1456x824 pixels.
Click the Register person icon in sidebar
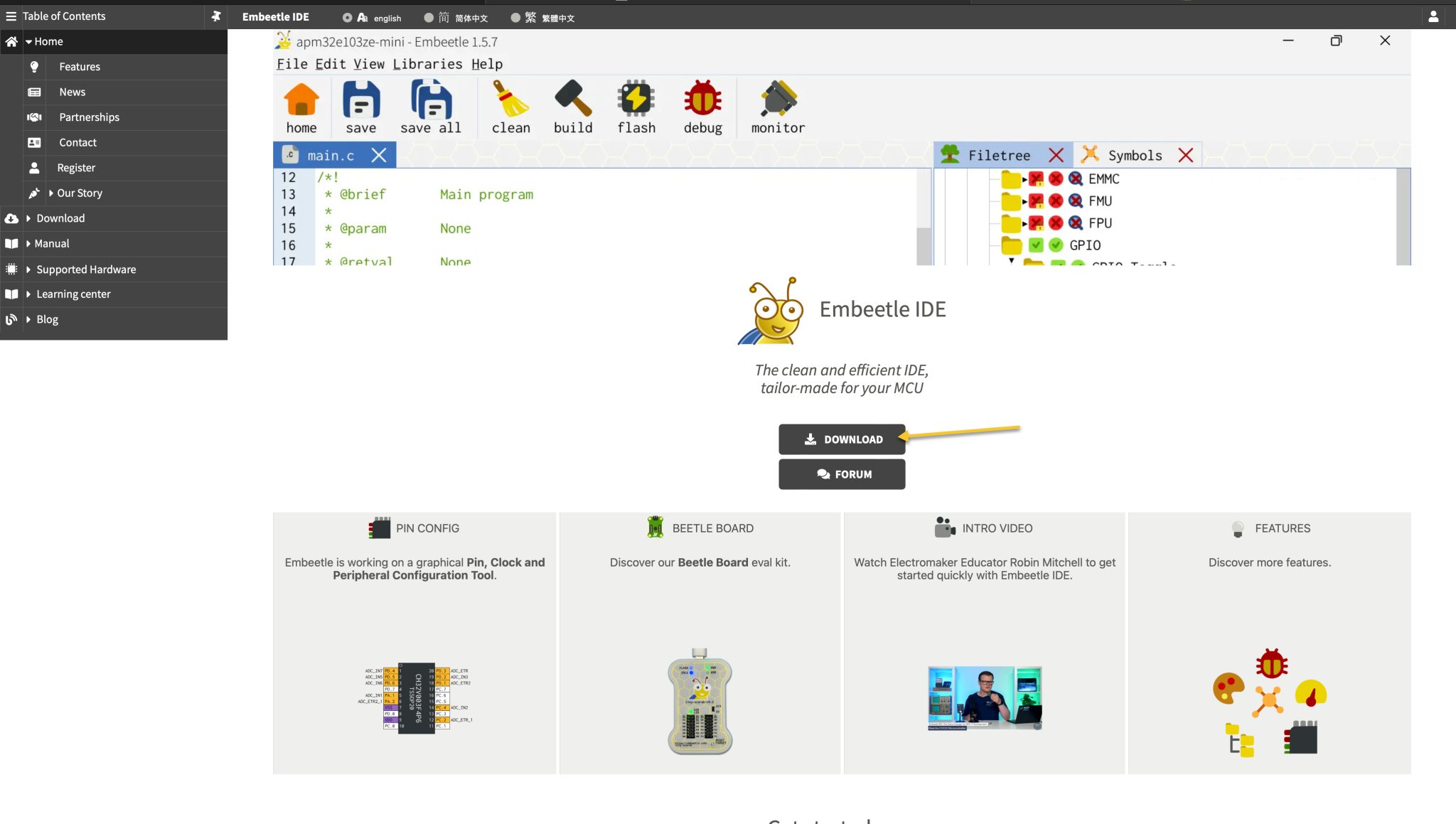tap(34, 168)
